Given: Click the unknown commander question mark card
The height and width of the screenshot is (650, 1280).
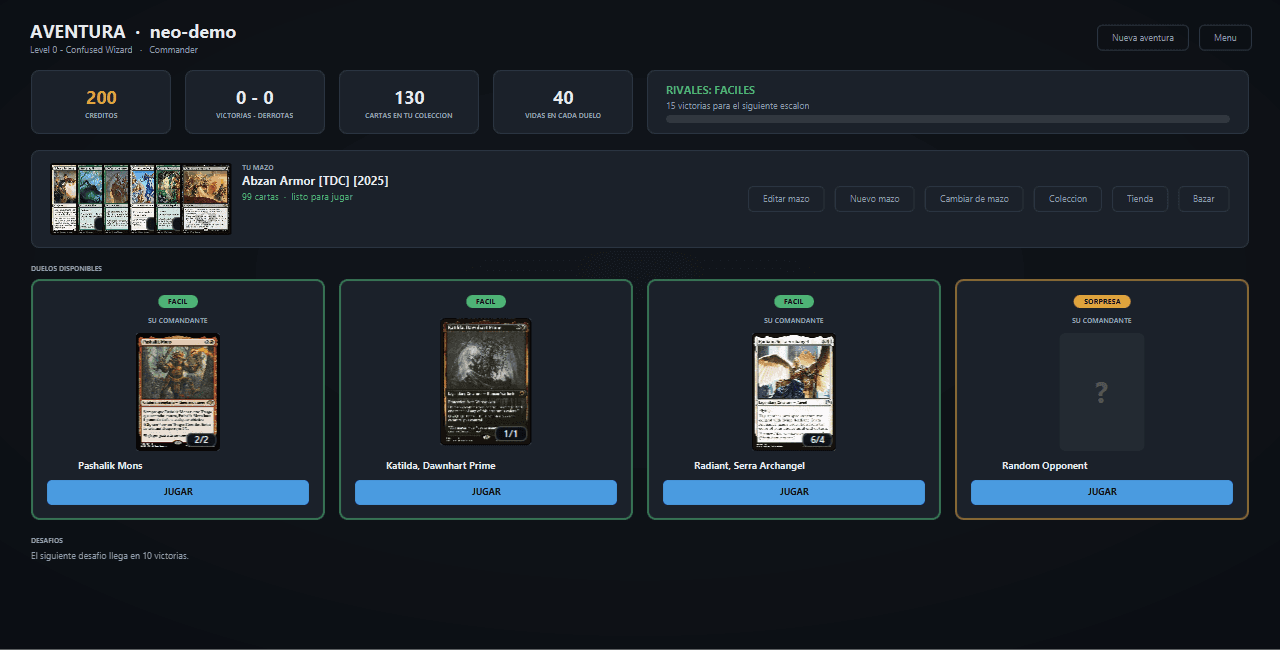Looking at the screenshot, I should (x=1102, y=392).
